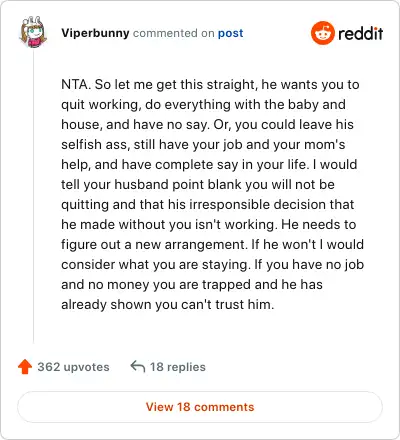Screen dimensions: 400x440
Task: Click the "View 18 comments" button
Action: (200, 407)
